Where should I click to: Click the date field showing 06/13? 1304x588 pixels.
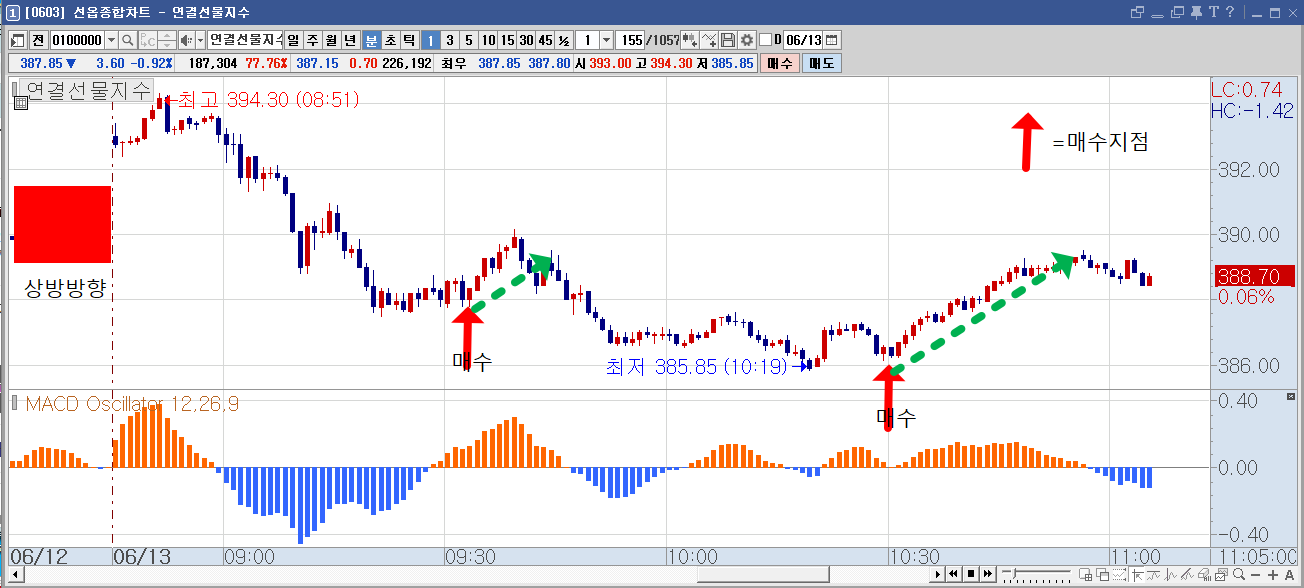click(803, 40)
